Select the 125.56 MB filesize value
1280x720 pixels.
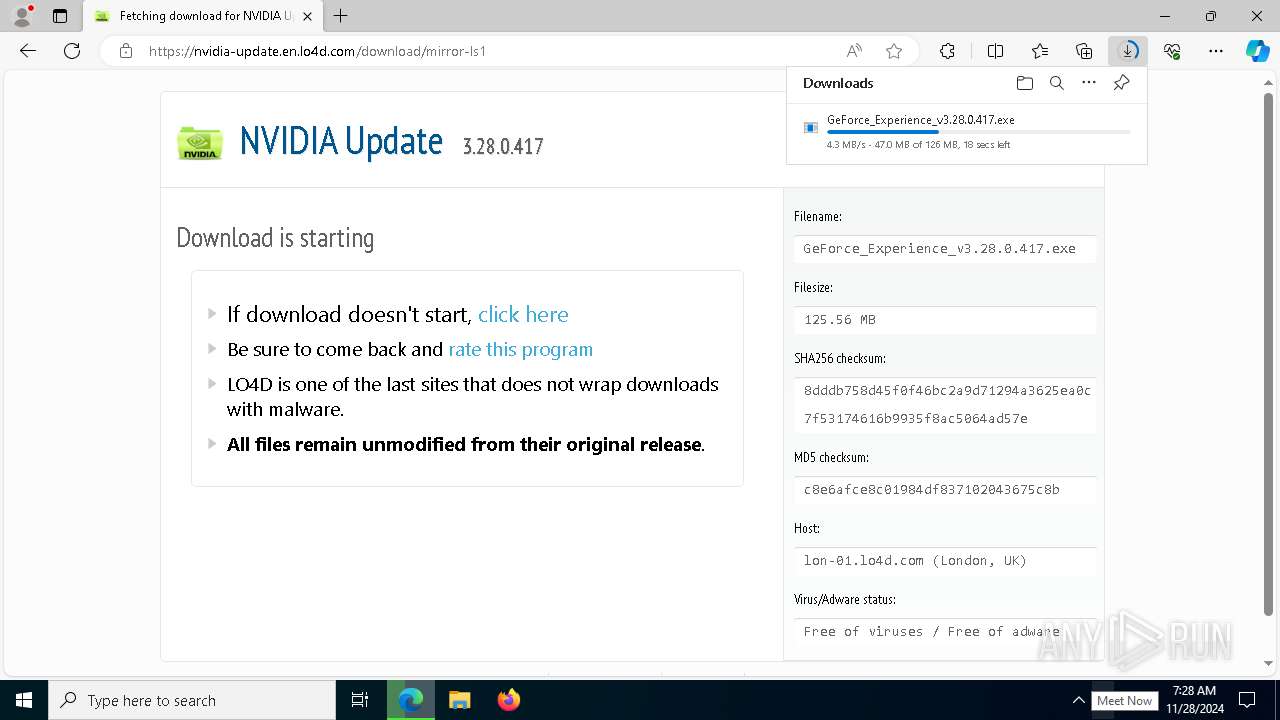tap(945, 320)
